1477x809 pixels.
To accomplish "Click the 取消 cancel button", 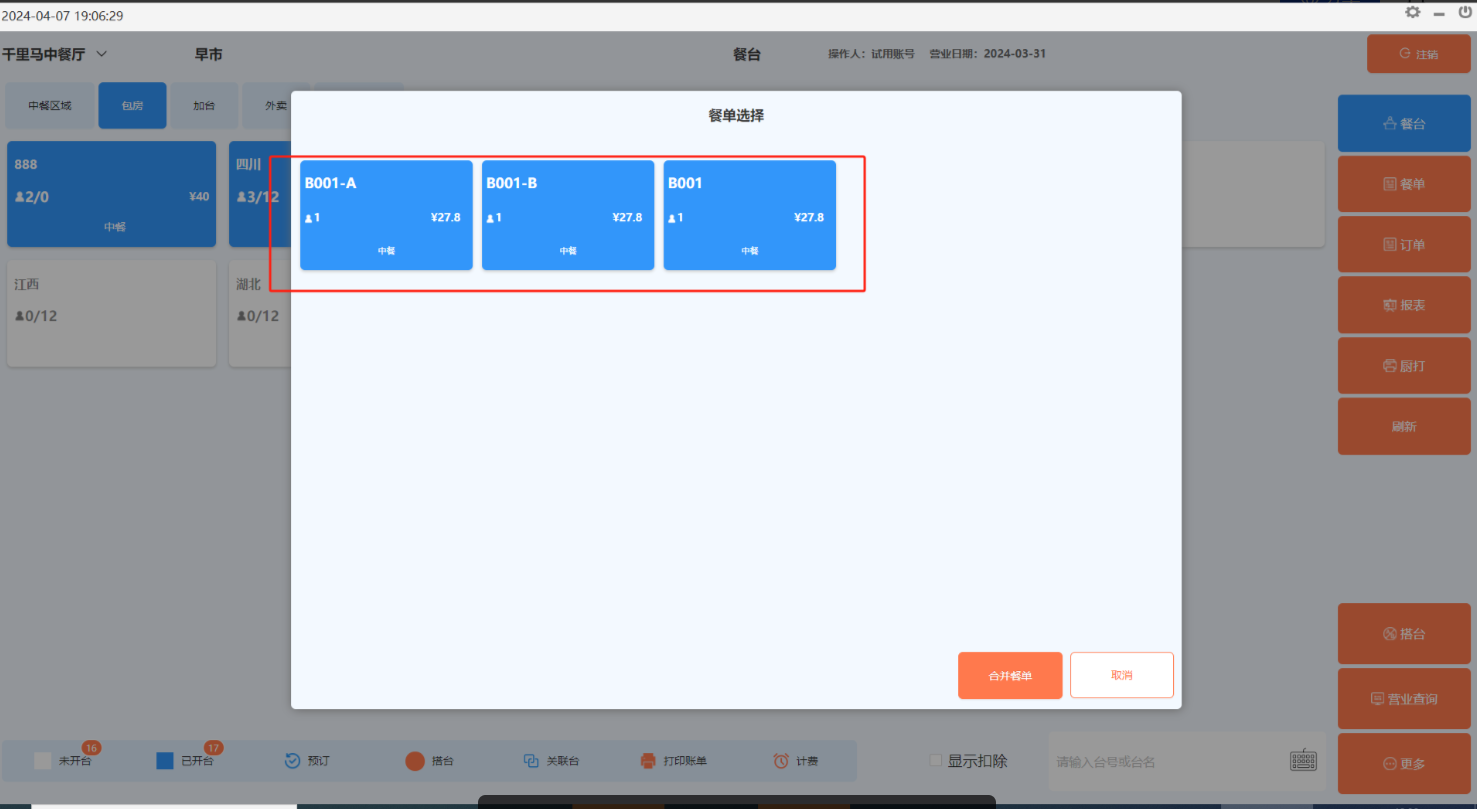I will 1121,676.
